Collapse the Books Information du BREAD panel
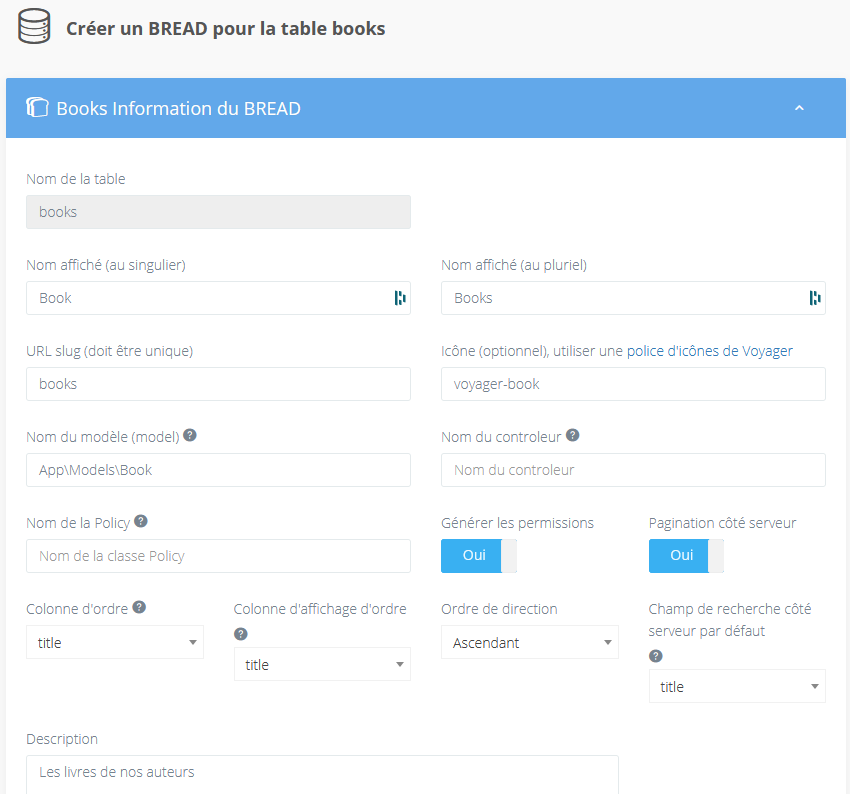Screen dimensions: 850x794 tap(799, 108)
